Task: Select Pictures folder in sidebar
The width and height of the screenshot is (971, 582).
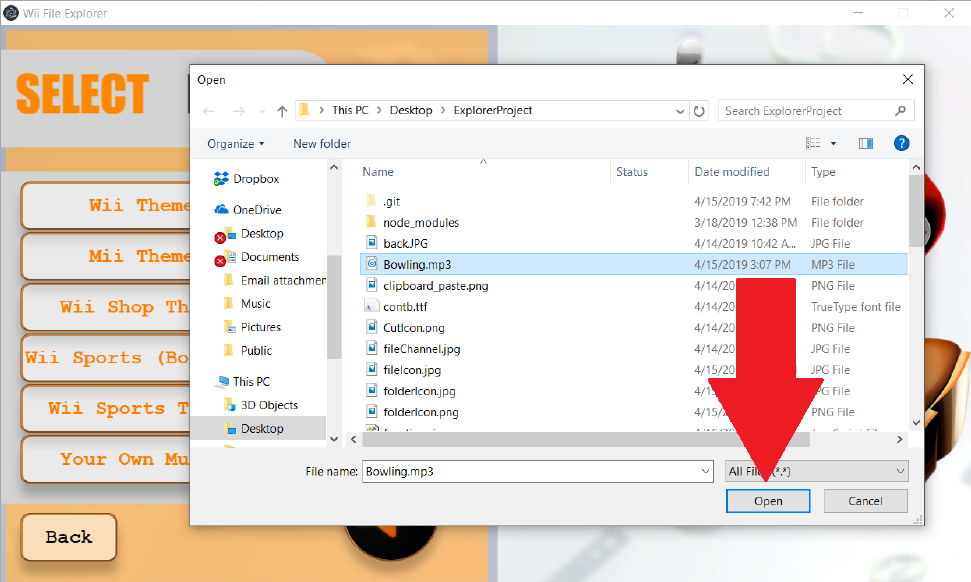Action: [252, 327]
